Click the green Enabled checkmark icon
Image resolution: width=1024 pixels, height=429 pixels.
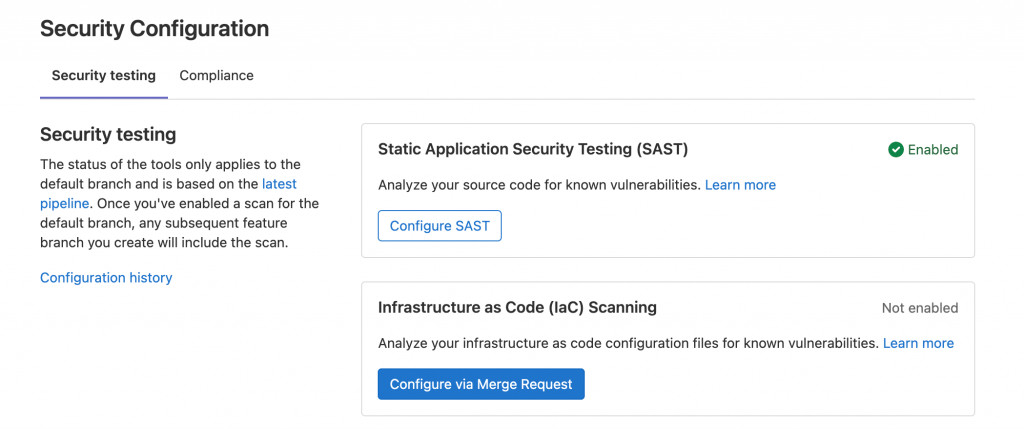895,150
